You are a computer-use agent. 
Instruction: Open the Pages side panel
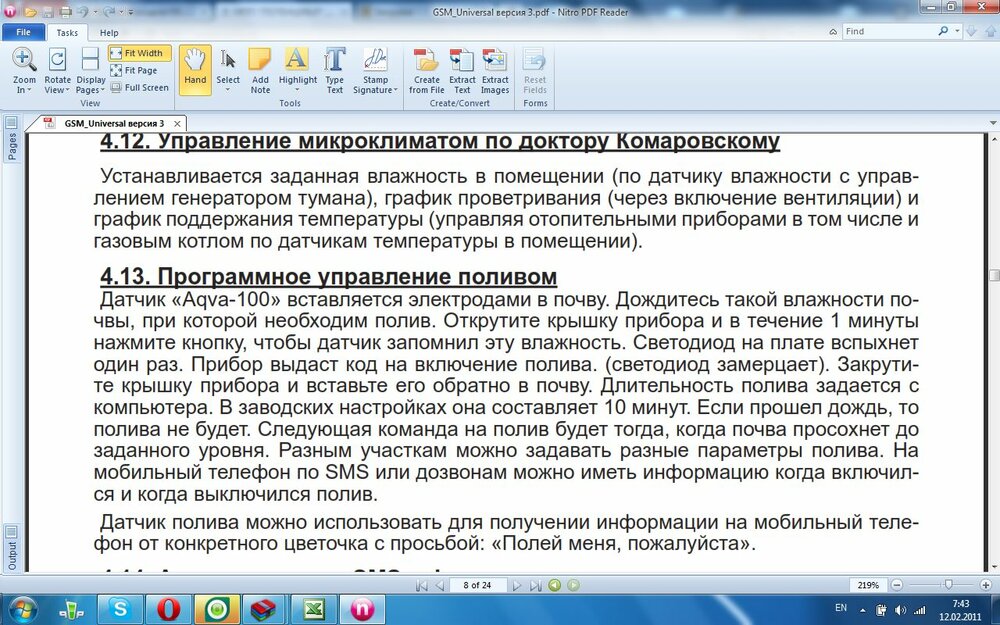click(x=11, y=140)
